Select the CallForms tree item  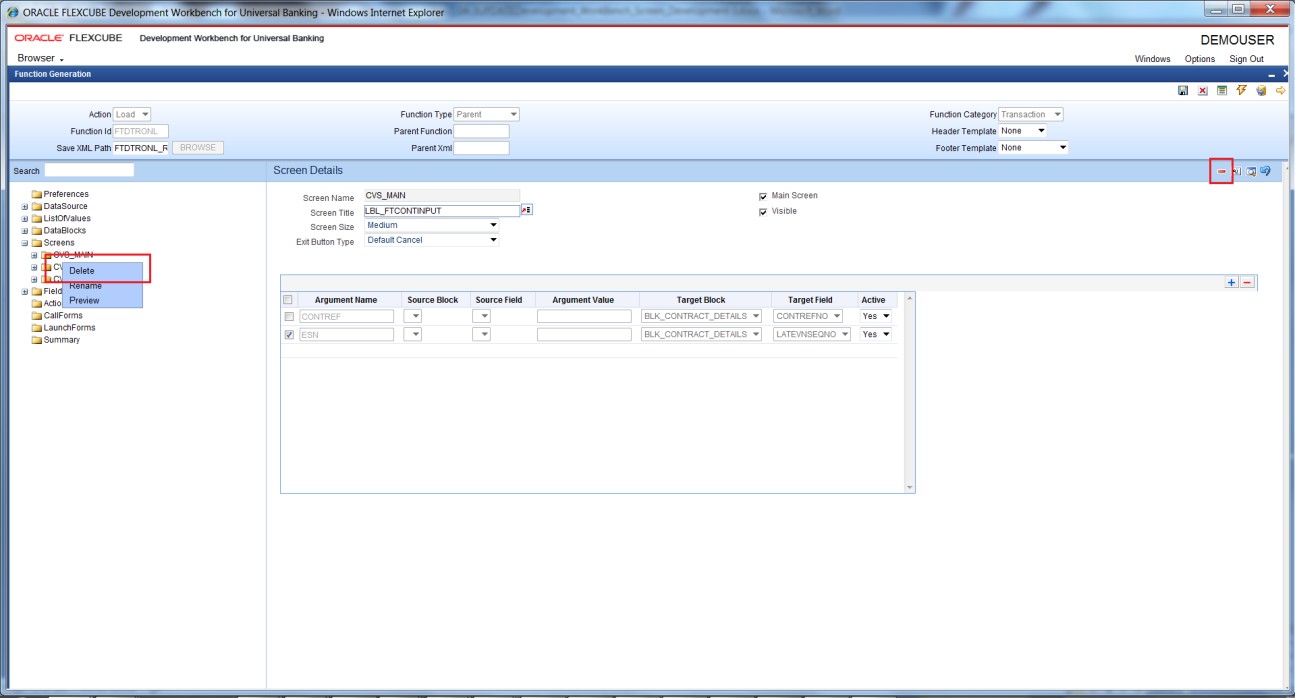[x=63, y=316]
